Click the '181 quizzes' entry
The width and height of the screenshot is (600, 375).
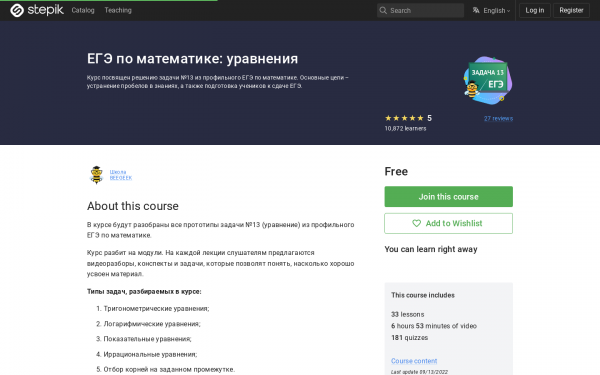point(409,338)
